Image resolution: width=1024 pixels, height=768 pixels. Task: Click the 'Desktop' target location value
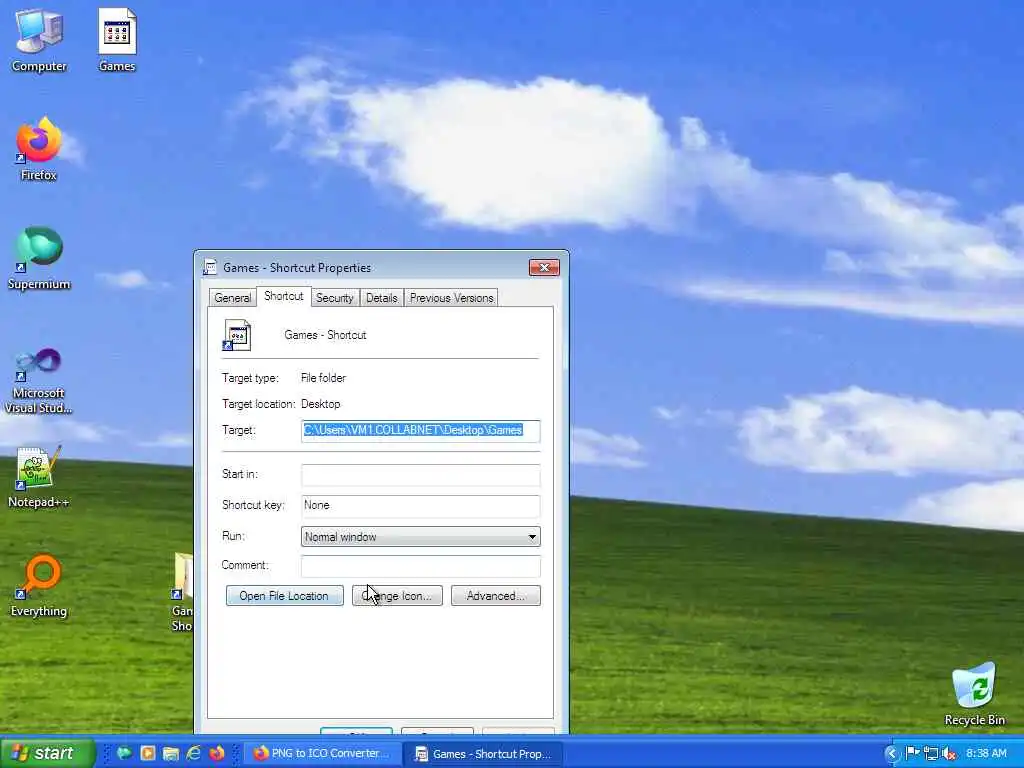(x=321, y=404)
